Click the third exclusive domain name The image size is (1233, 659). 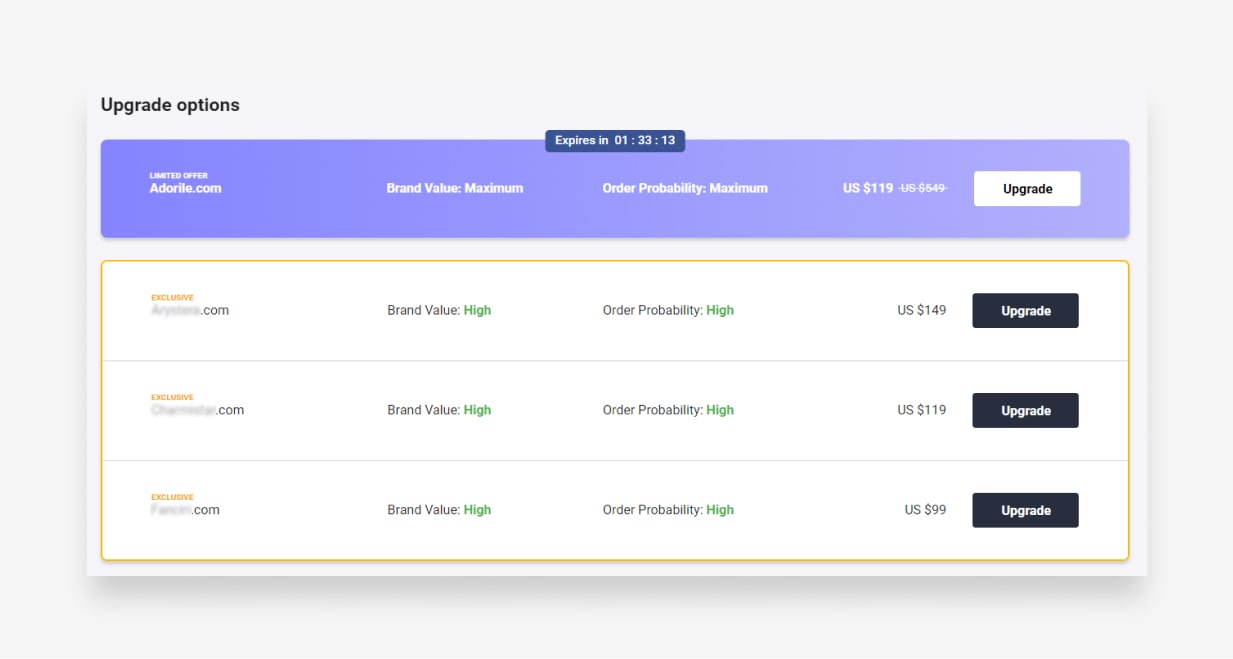click(185, 509)
